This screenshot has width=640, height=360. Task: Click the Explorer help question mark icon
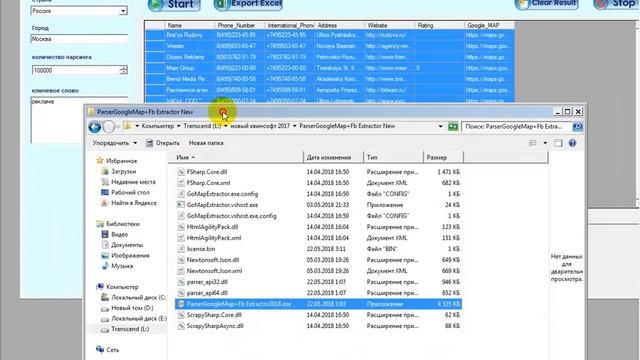coord(572,143)
